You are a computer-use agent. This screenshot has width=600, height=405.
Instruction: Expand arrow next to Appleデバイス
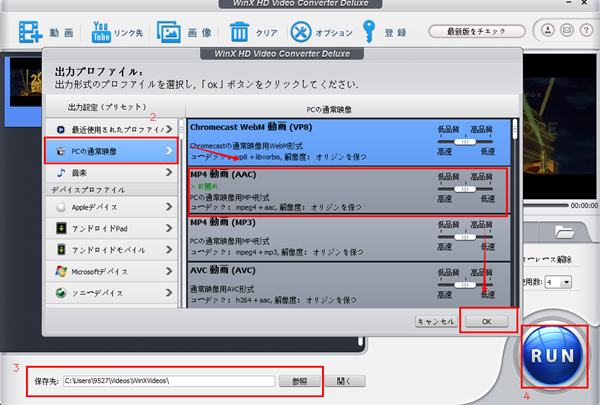click(x=169, y=207)
